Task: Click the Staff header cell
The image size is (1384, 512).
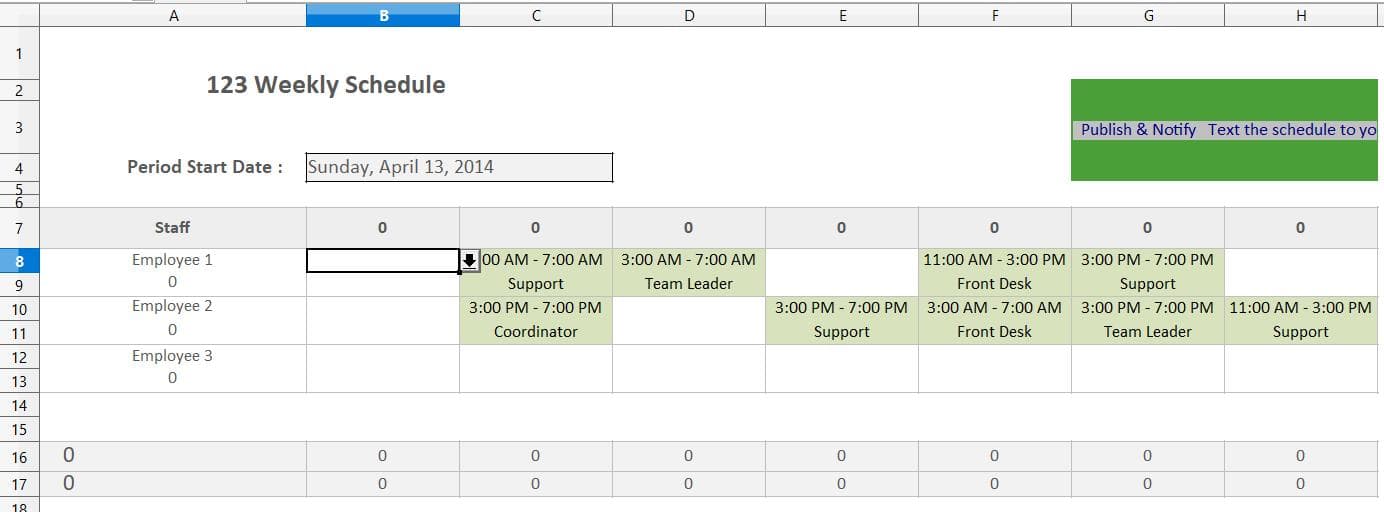Action: click(x=172, y=228)
